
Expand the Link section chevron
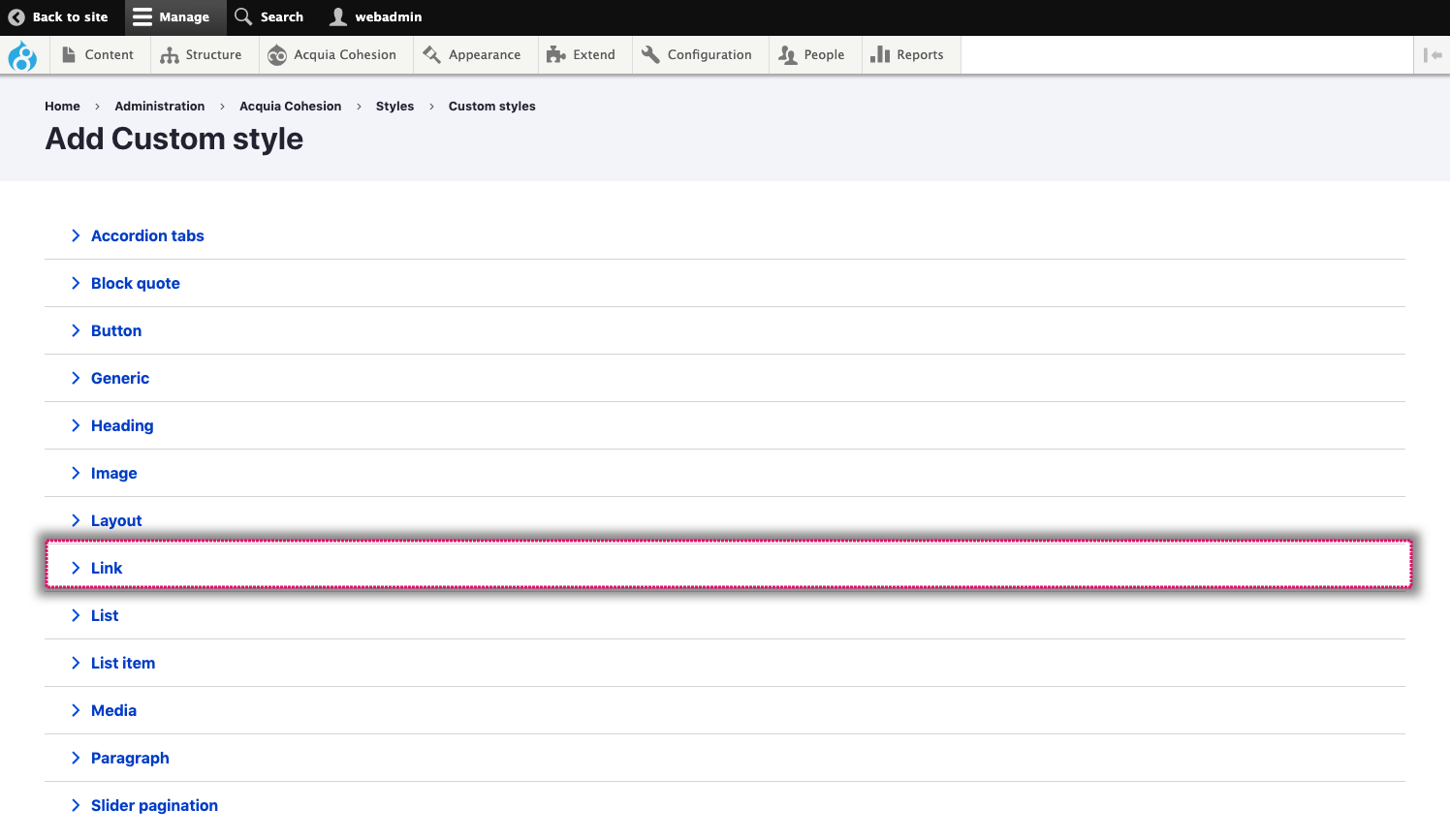coord(76,568)
